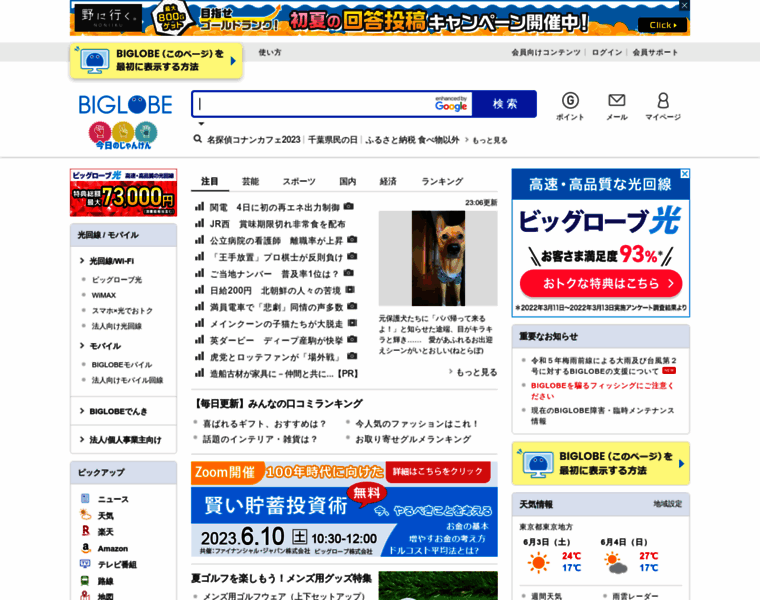Click the 路線 train icon
The height and width of the screenshot is (600, 760).
click(x=85, y=581)
